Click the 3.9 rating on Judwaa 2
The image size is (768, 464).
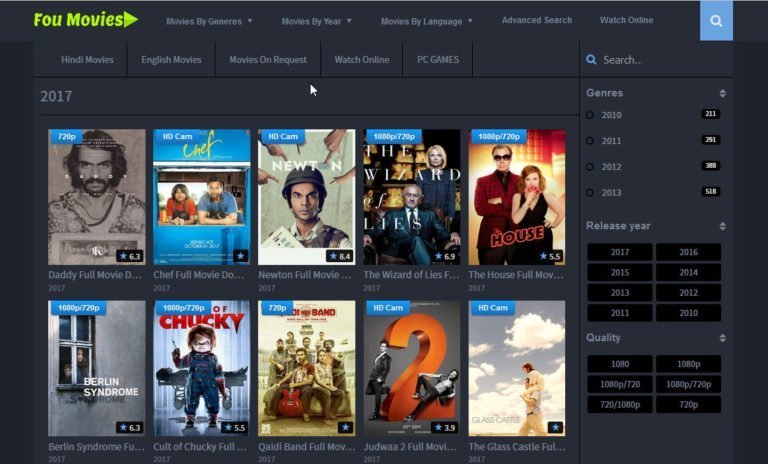coord(445,427)
